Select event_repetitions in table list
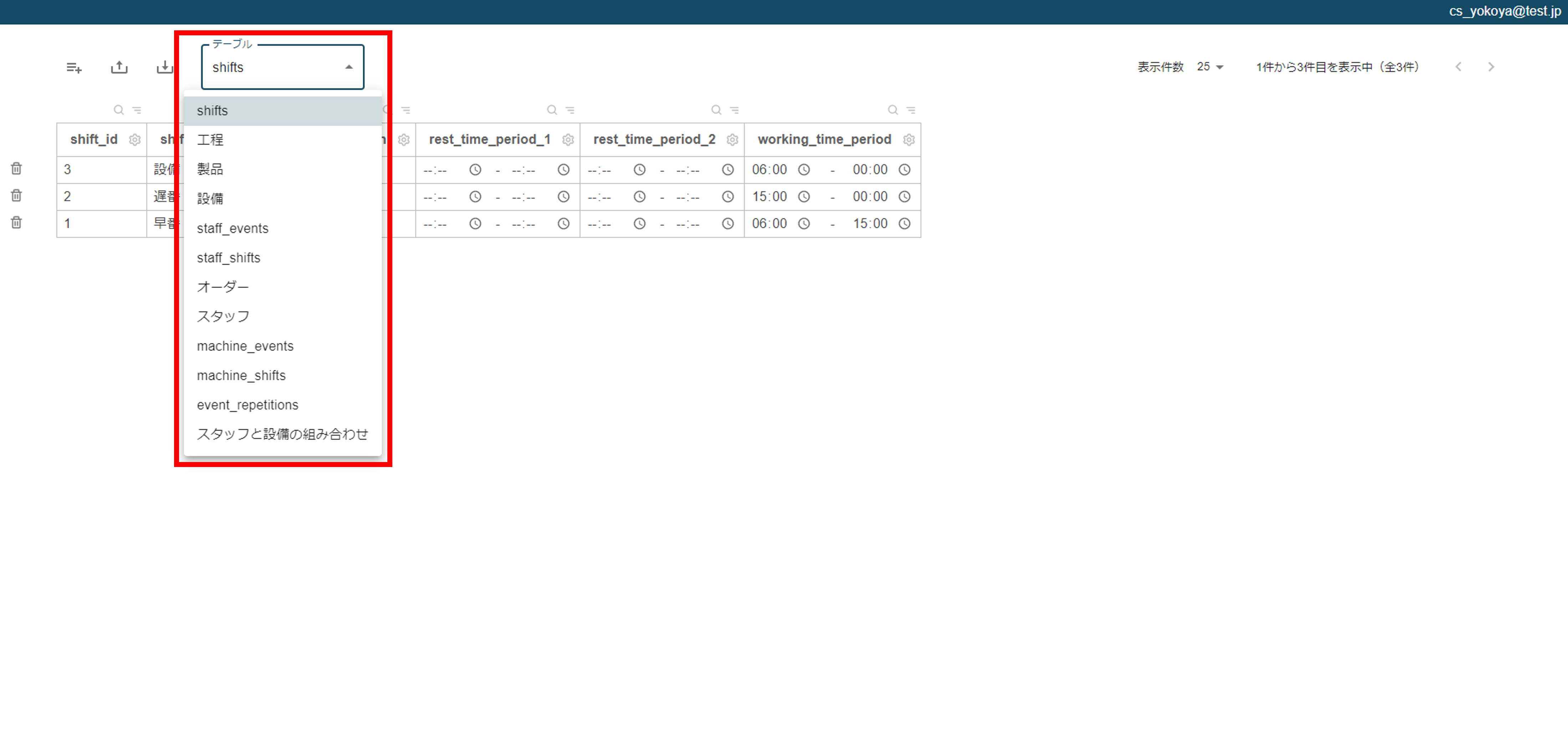 click(x=282, y=405)
